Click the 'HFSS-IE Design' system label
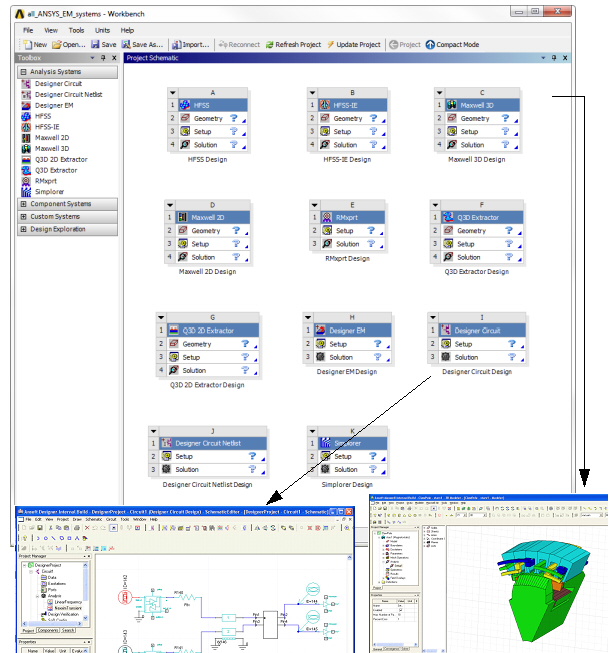The height and width of the screenshot is (653, 609). click(x=347, y=160)
